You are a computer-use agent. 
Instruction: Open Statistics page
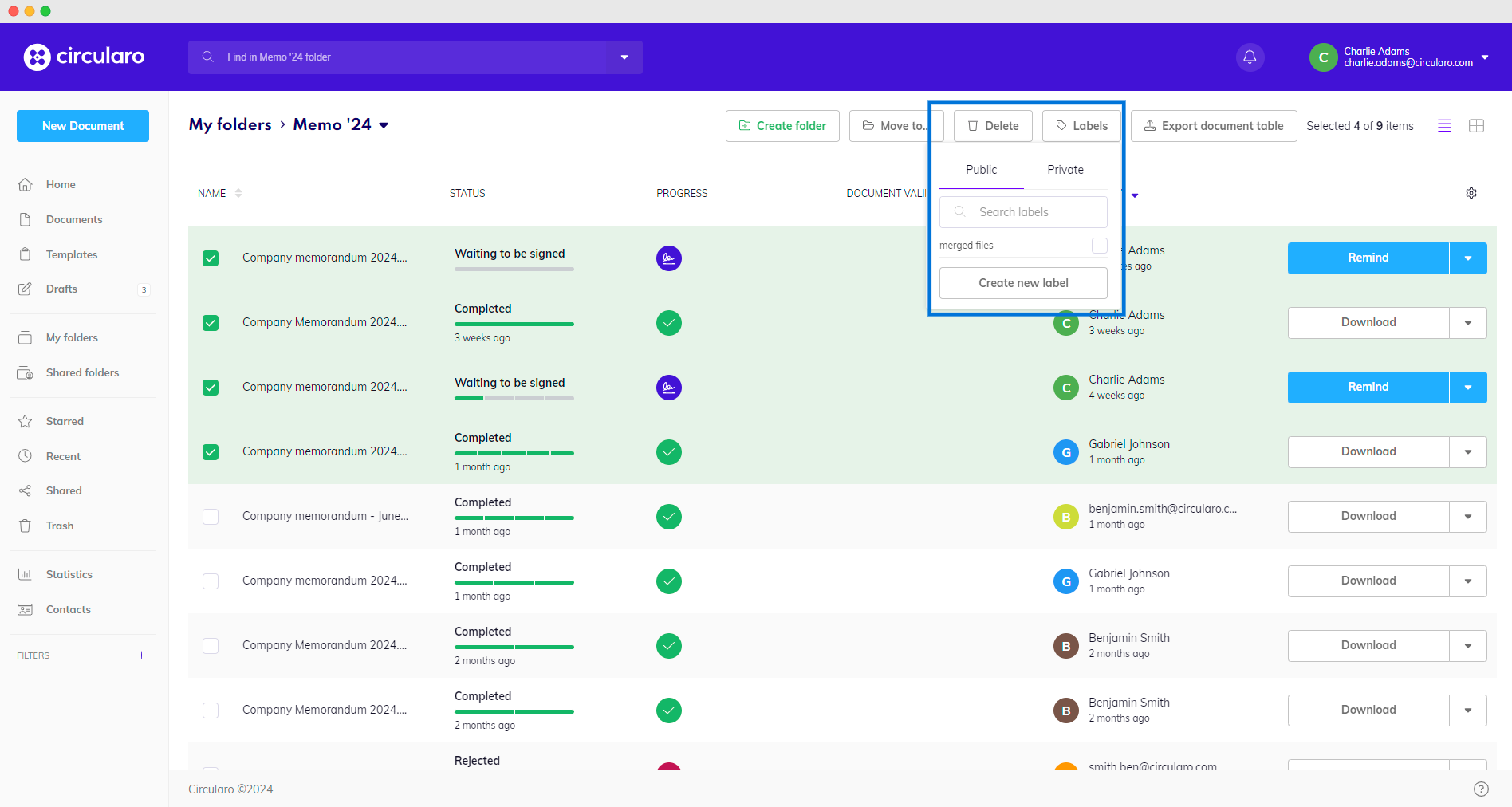coord(69,574)
